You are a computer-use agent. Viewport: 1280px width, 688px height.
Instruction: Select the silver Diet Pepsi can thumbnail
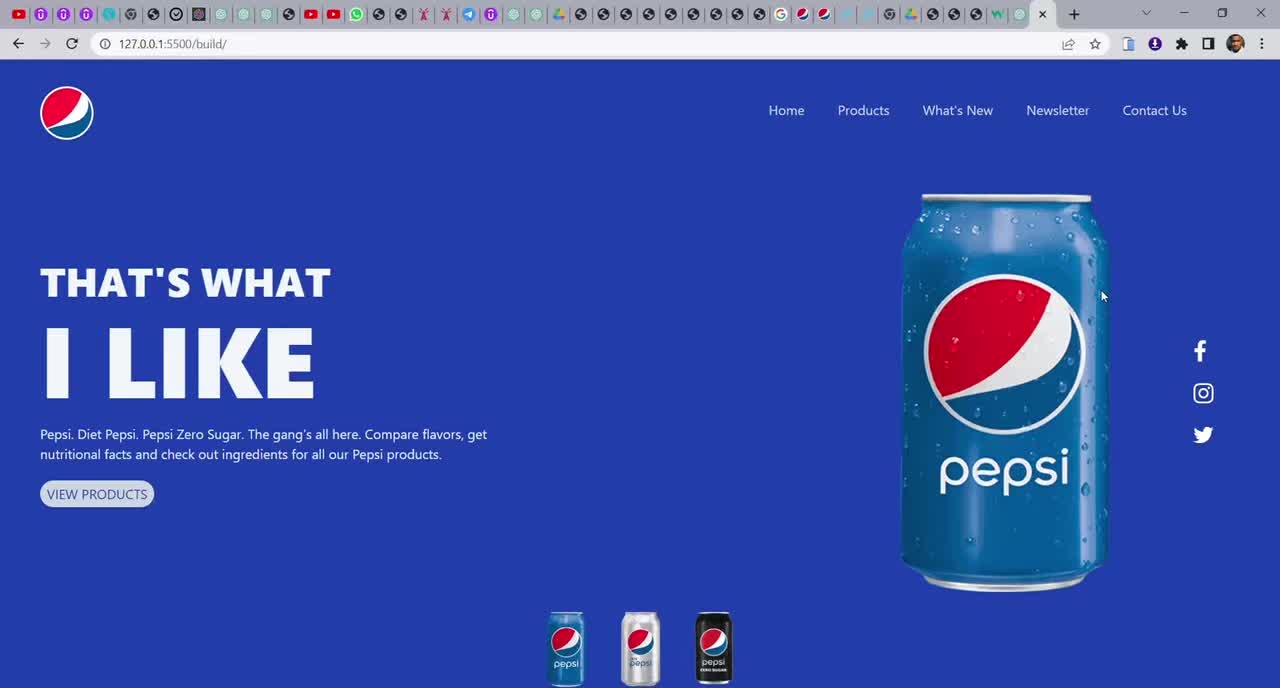coord(640,648)
